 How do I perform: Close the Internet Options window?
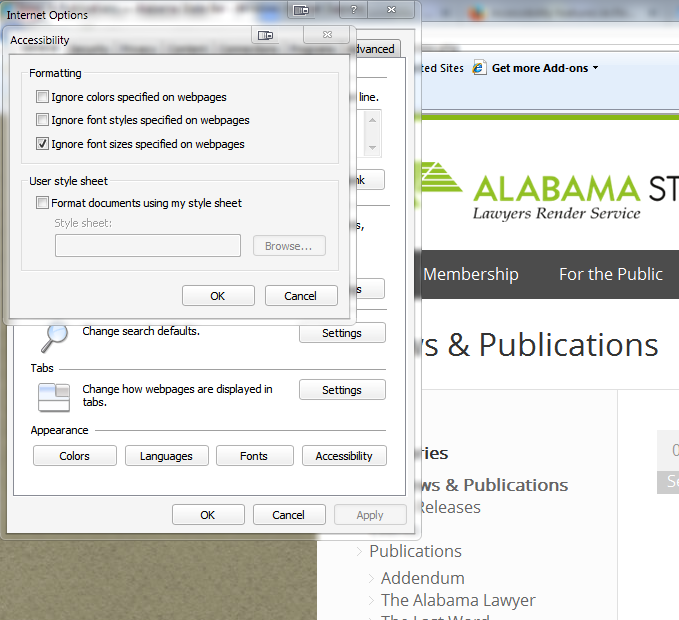(x=391, y=10)
